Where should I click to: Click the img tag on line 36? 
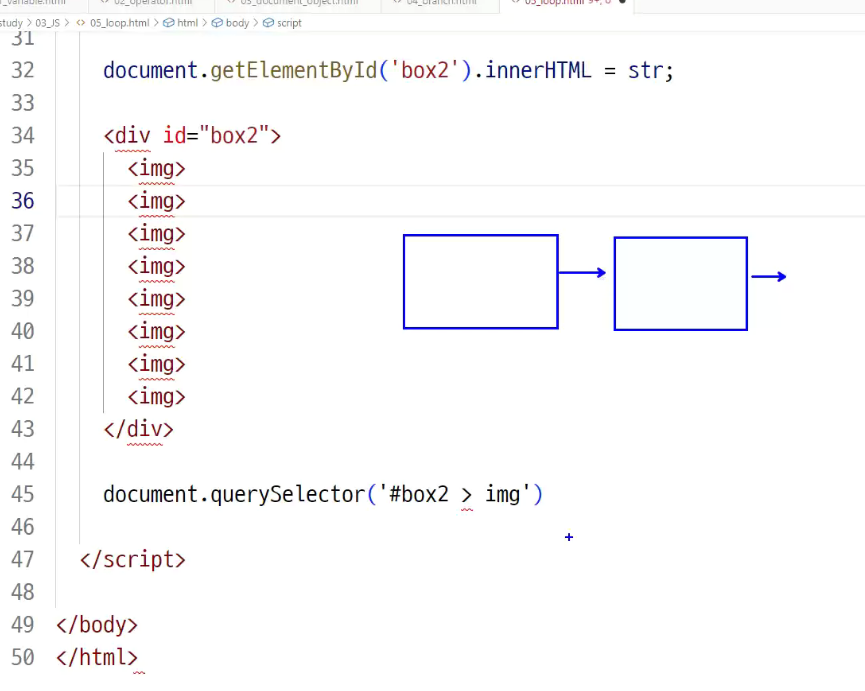point(157,201)
